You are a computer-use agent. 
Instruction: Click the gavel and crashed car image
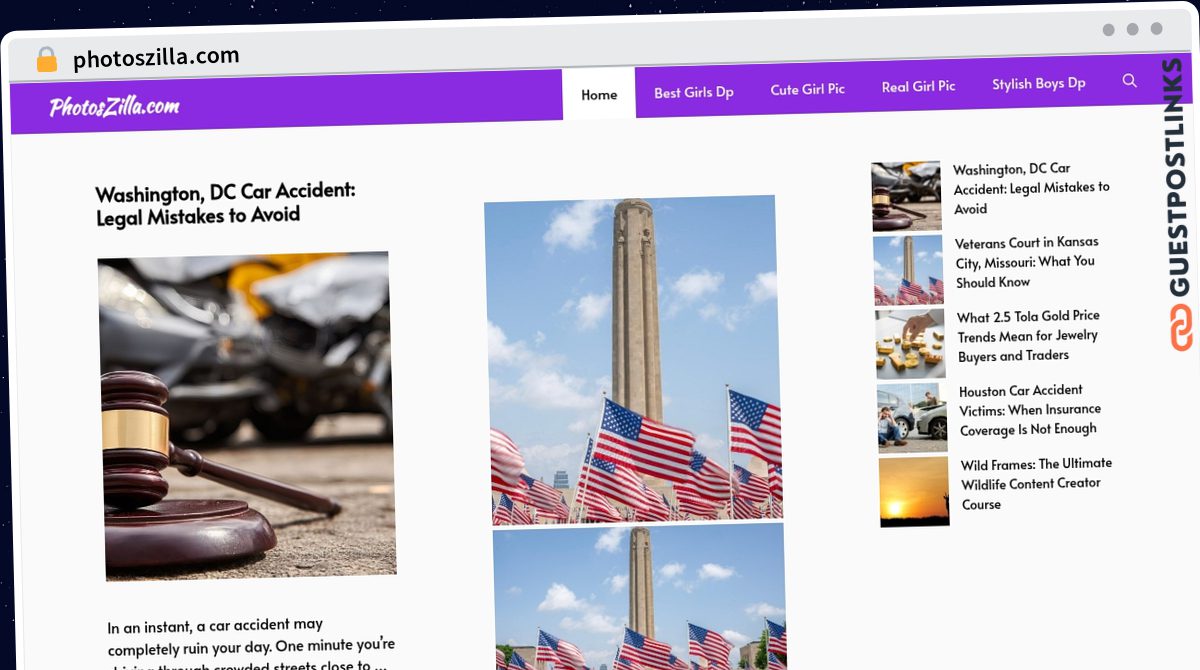click(x=247, y=415)
